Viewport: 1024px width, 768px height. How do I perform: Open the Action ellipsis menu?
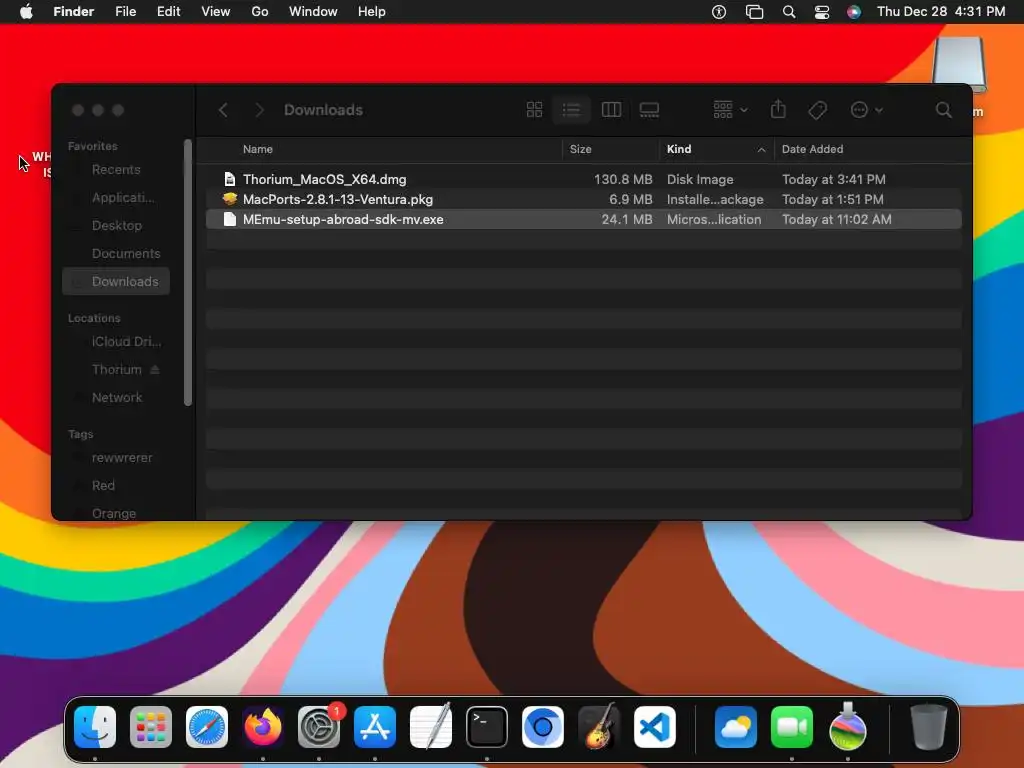866,110
